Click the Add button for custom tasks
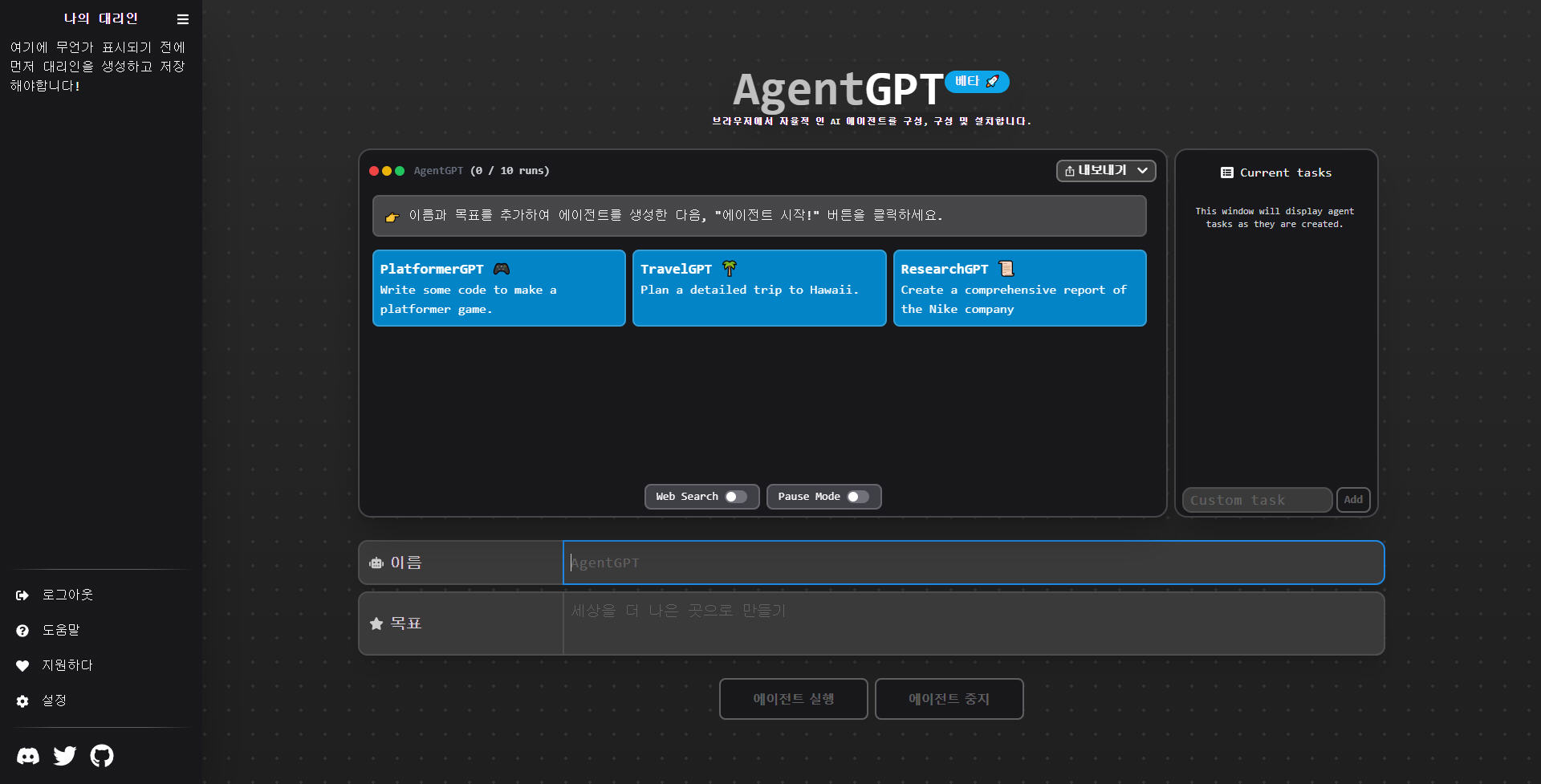Screen dimensions: 1541x784 1353,499
